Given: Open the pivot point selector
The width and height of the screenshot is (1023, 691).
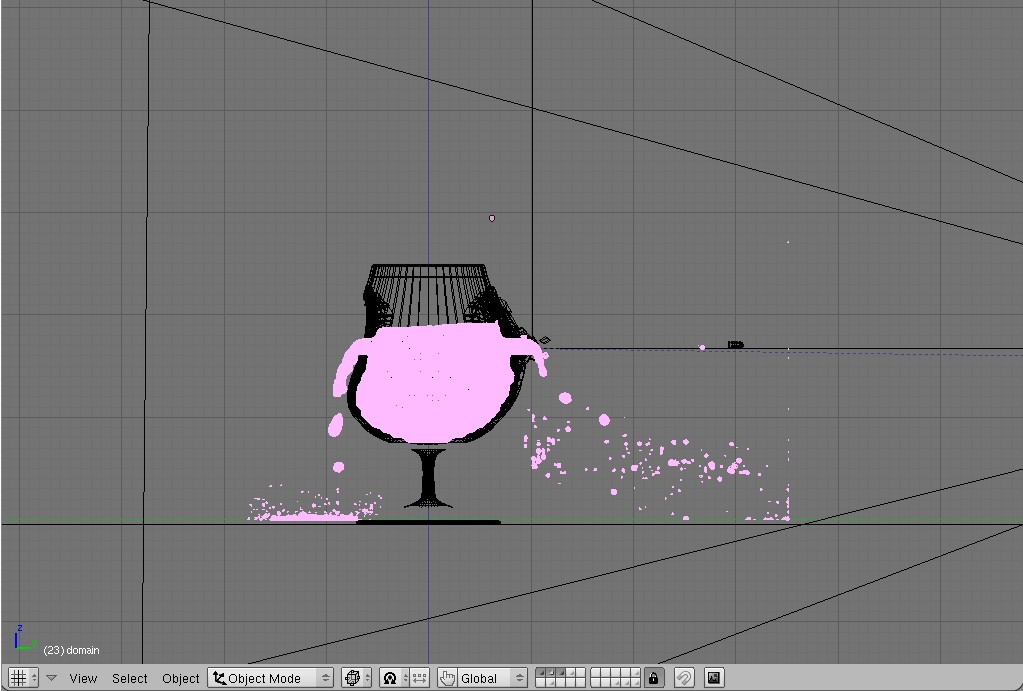Looking at the screenshot, I should tap(394, 678).
